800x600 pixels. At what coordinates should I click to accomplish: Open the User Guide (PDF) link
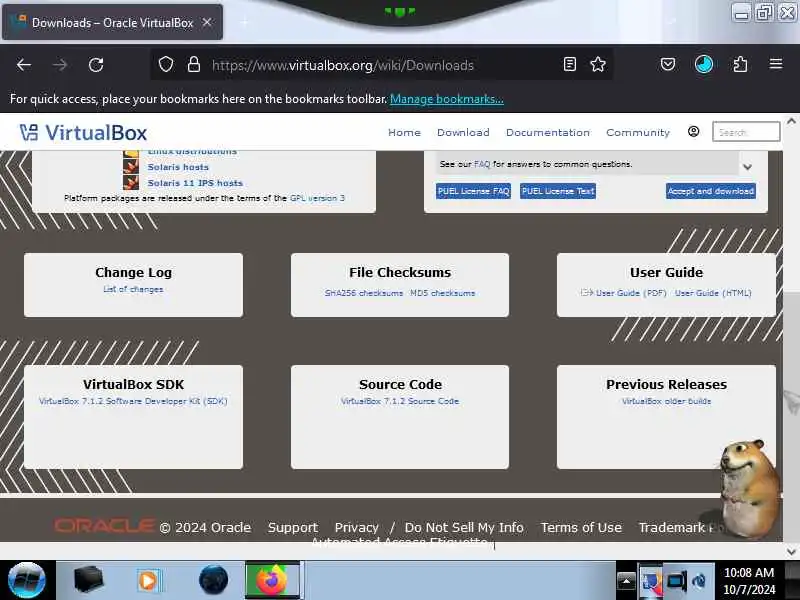point(631,293)
